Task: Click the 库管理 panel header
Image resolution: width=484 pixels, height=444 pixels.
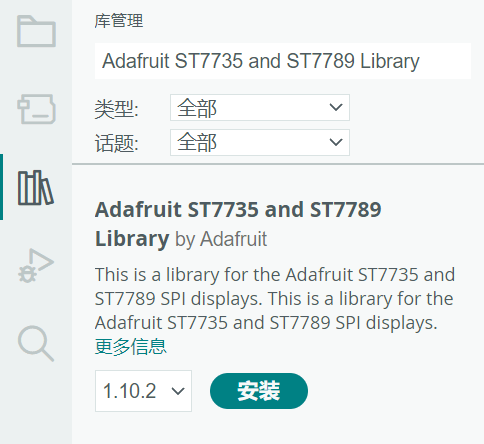Action: pyautogui.click(x=119, y=21)
